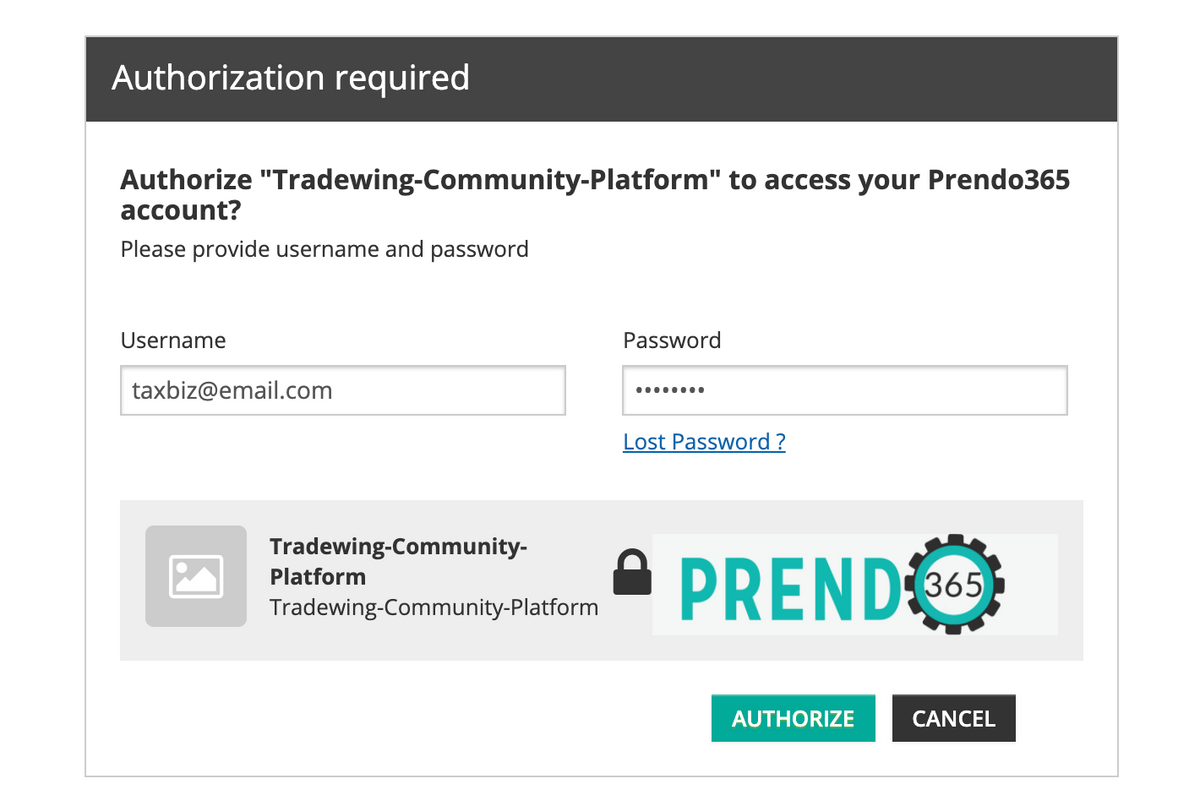Screen dimensions: 1200x806
Task: Click the Username field label
Action: click(x=173, y=340)
